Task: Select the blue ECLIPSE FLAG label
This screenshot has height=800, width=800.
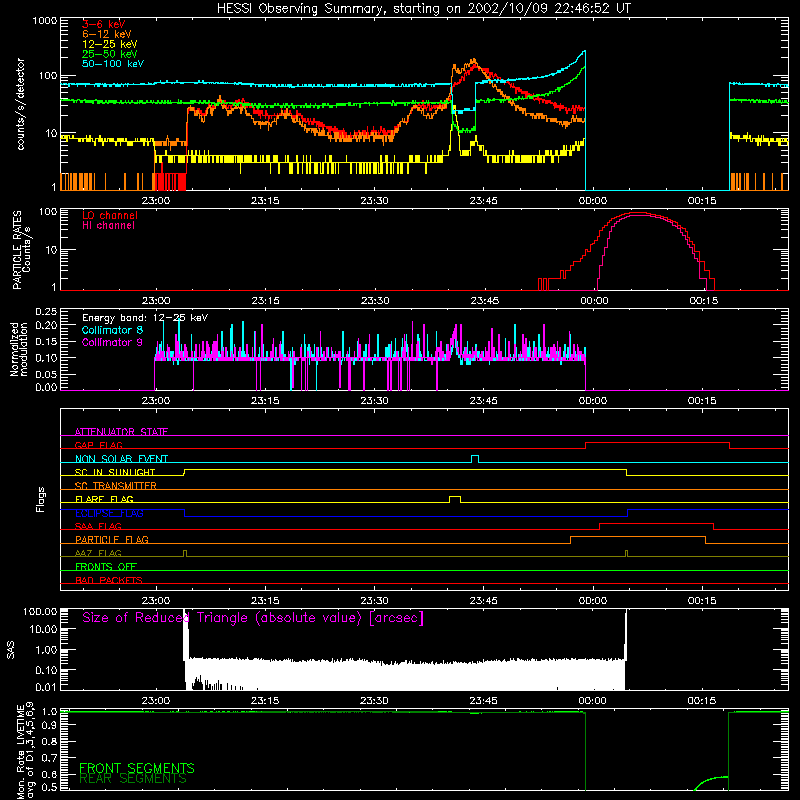Action: 109,513
